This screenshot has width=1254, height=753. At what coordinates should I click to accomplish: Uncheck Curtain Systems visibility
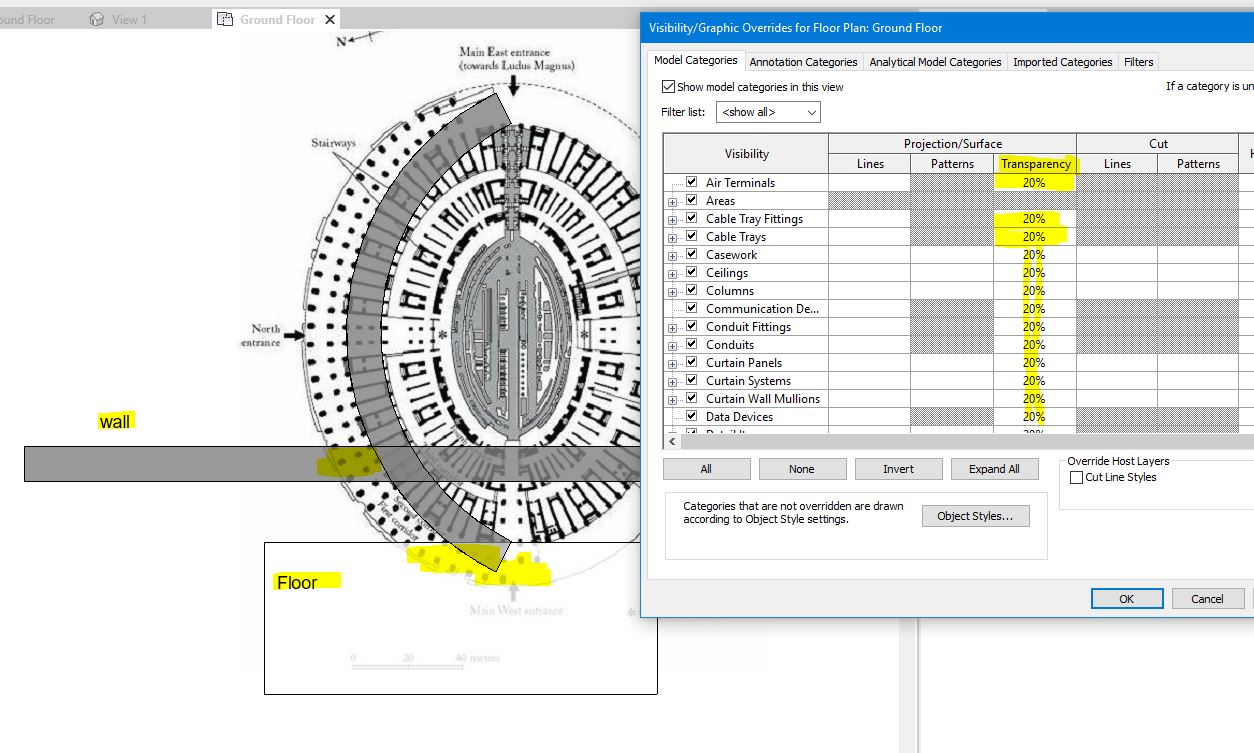[692, 380]
